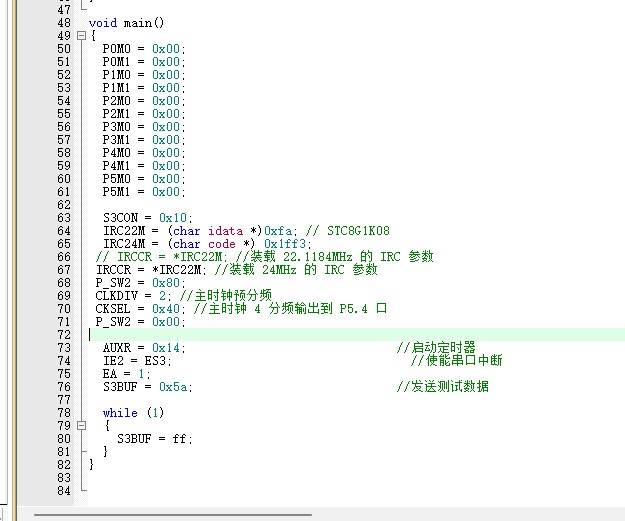Click the commented-out 'IRCCR' line 66

click(264, 257)
